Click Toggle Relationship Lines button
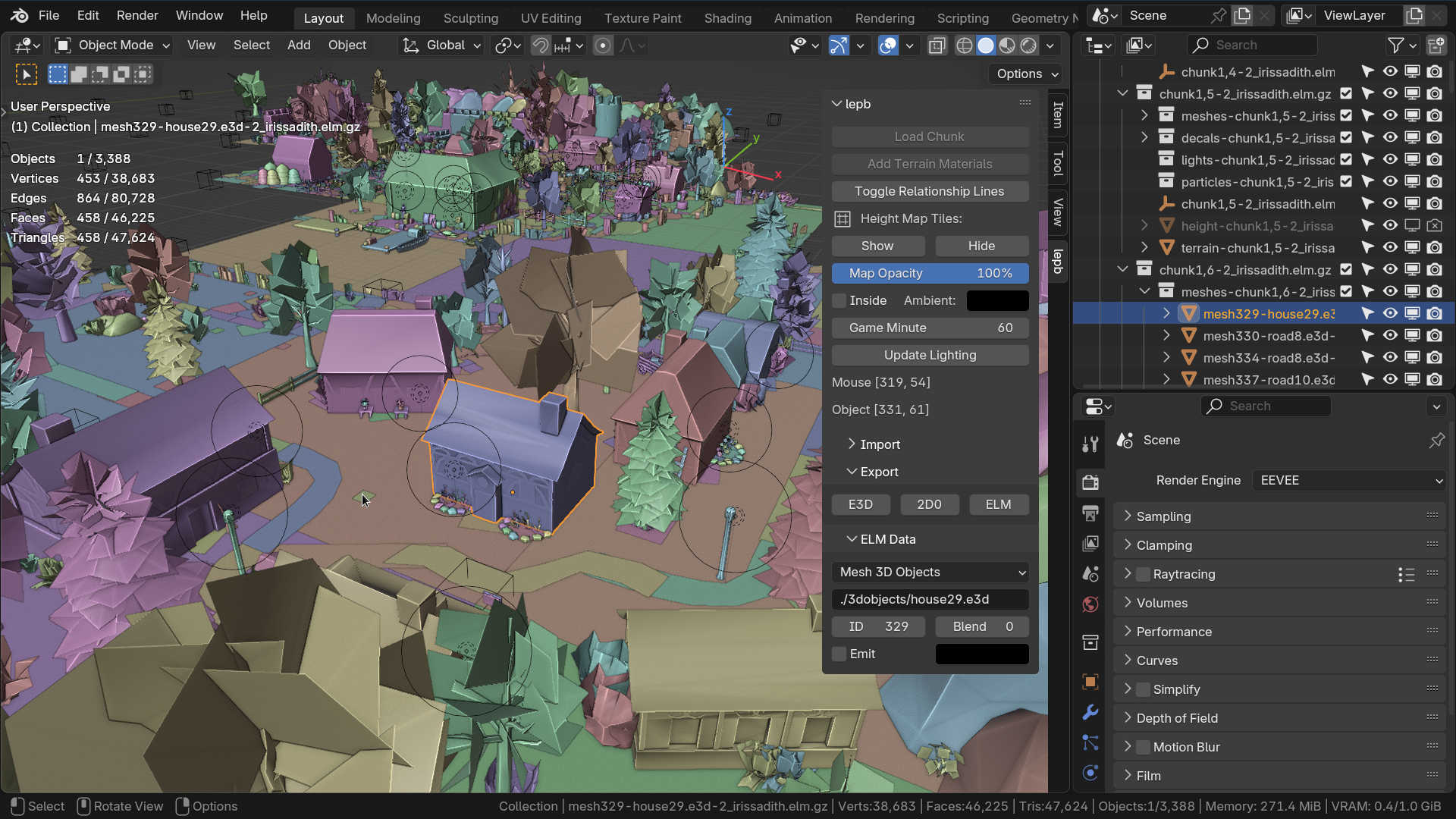Viewport: 1456px width, 819px height. (930, 191)
